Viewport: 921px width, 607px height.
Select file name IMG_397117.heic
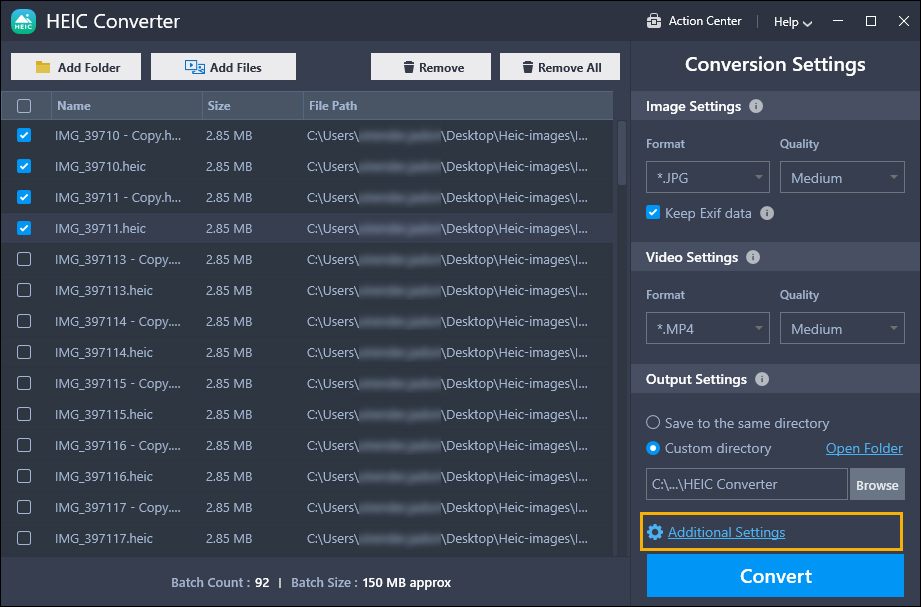click(x=104, y=538)
